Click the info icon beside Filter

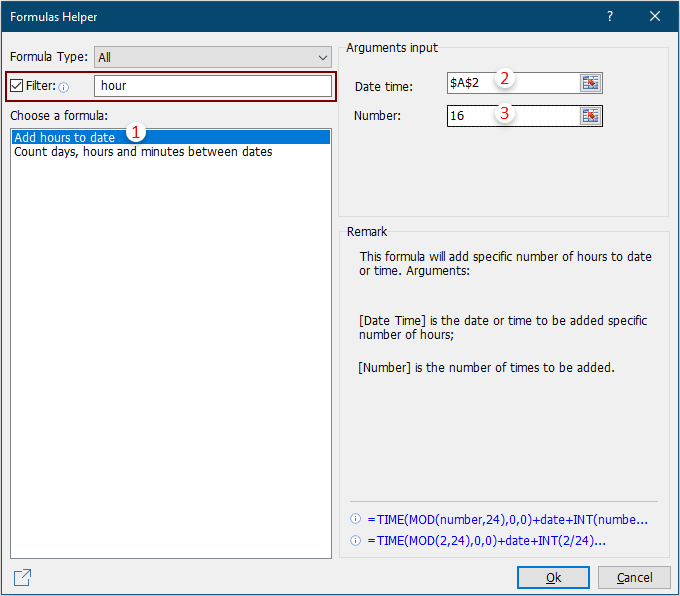[x=64, y=87]
